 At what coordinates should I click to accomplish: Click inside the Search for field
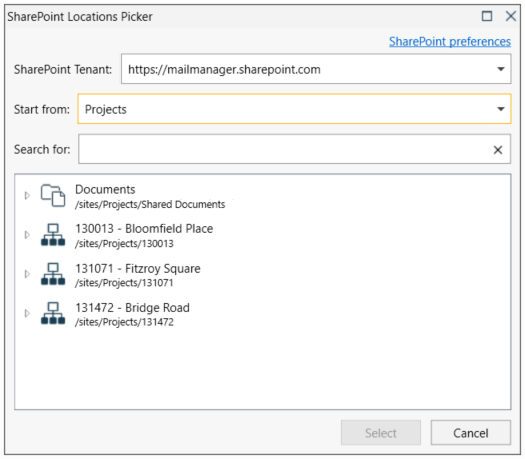(285, 149)
